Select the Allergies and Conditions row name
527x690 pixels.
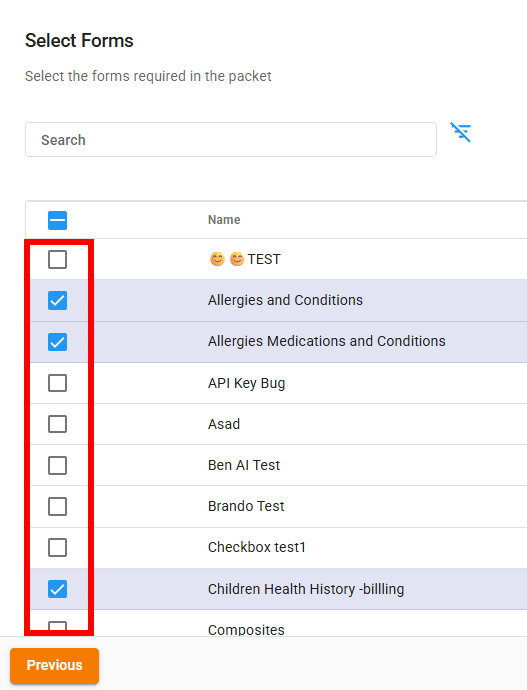(285, 300)
